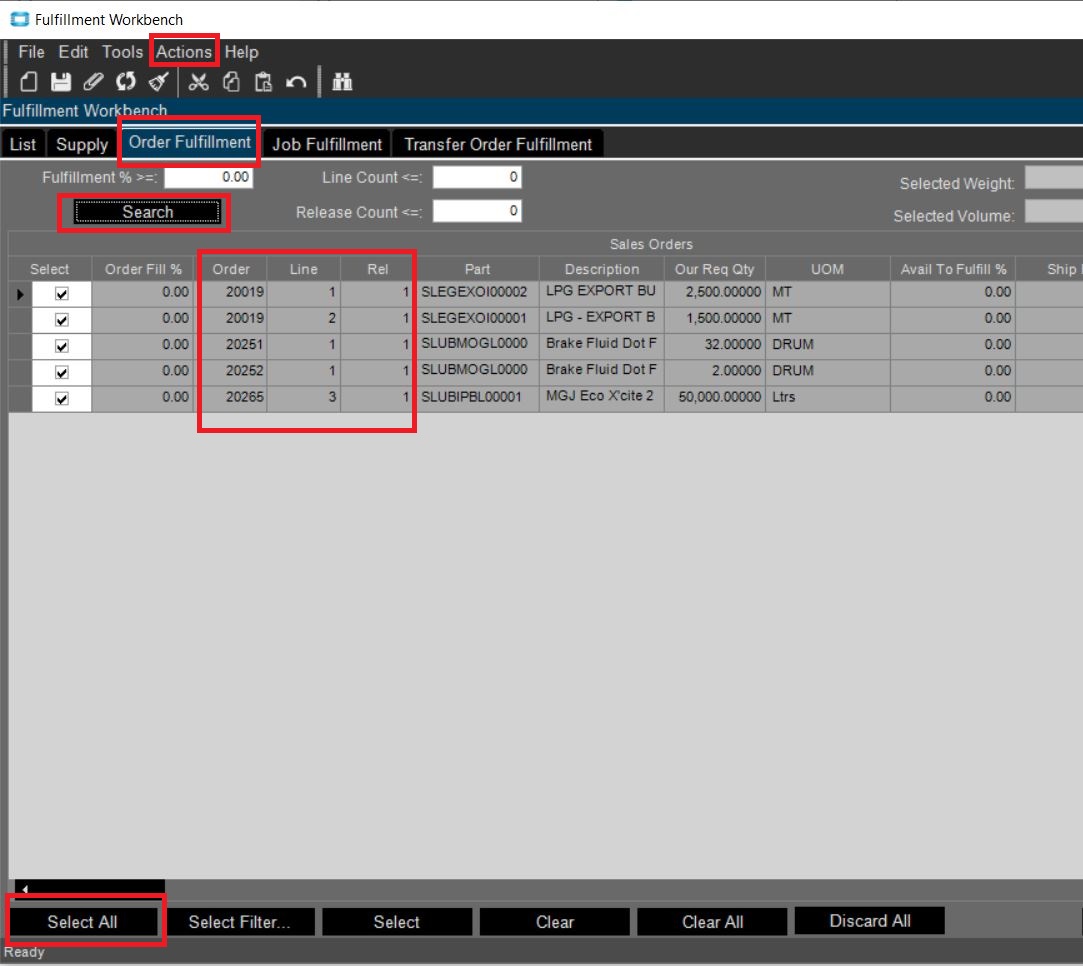Click the New document toolbar icon
The width and height of the screenshot is (1083, 966).
click(x=29, y=82)
